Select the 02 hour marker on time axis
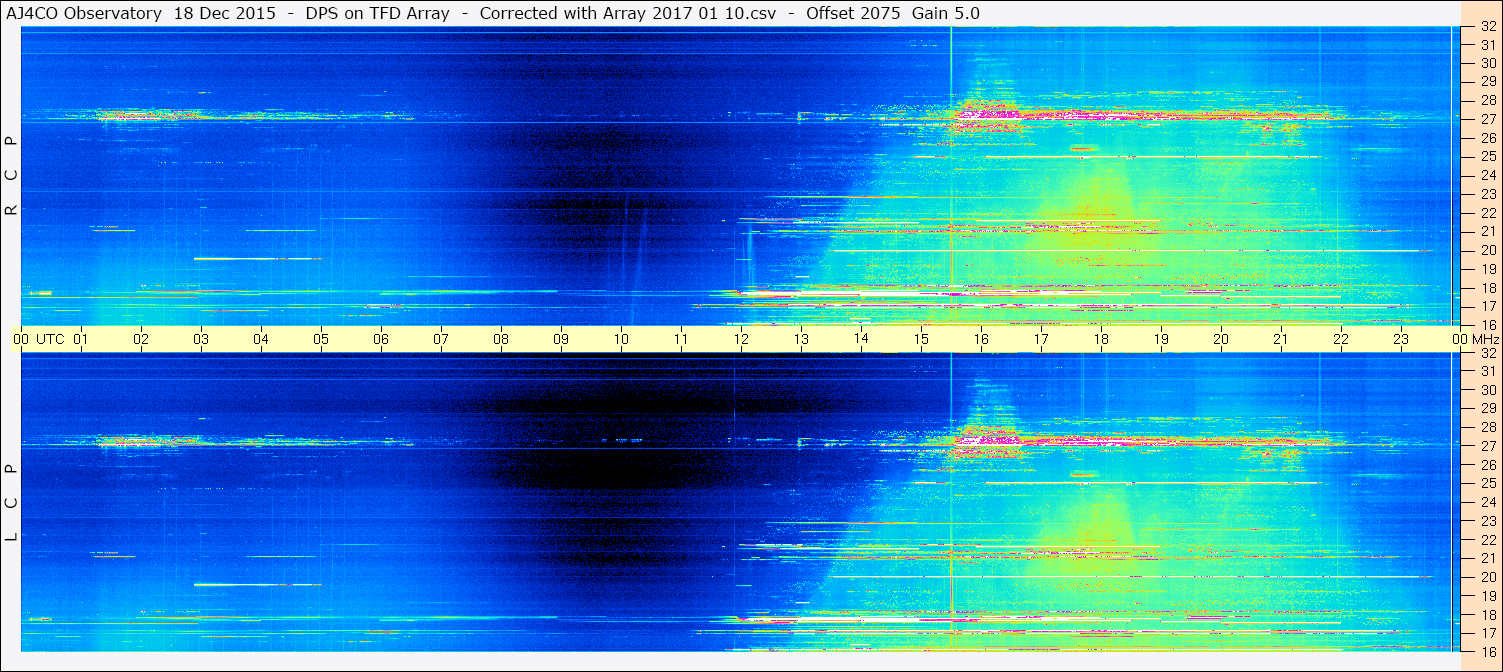Viewport: 1503px width, 672px height. (x=141, y=340)
